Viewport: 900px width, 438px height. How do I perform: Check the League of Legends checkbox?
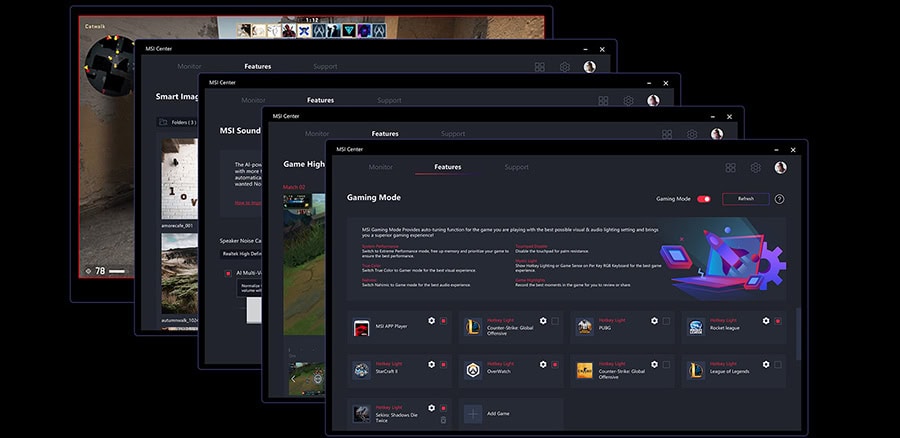coord(778,365)
